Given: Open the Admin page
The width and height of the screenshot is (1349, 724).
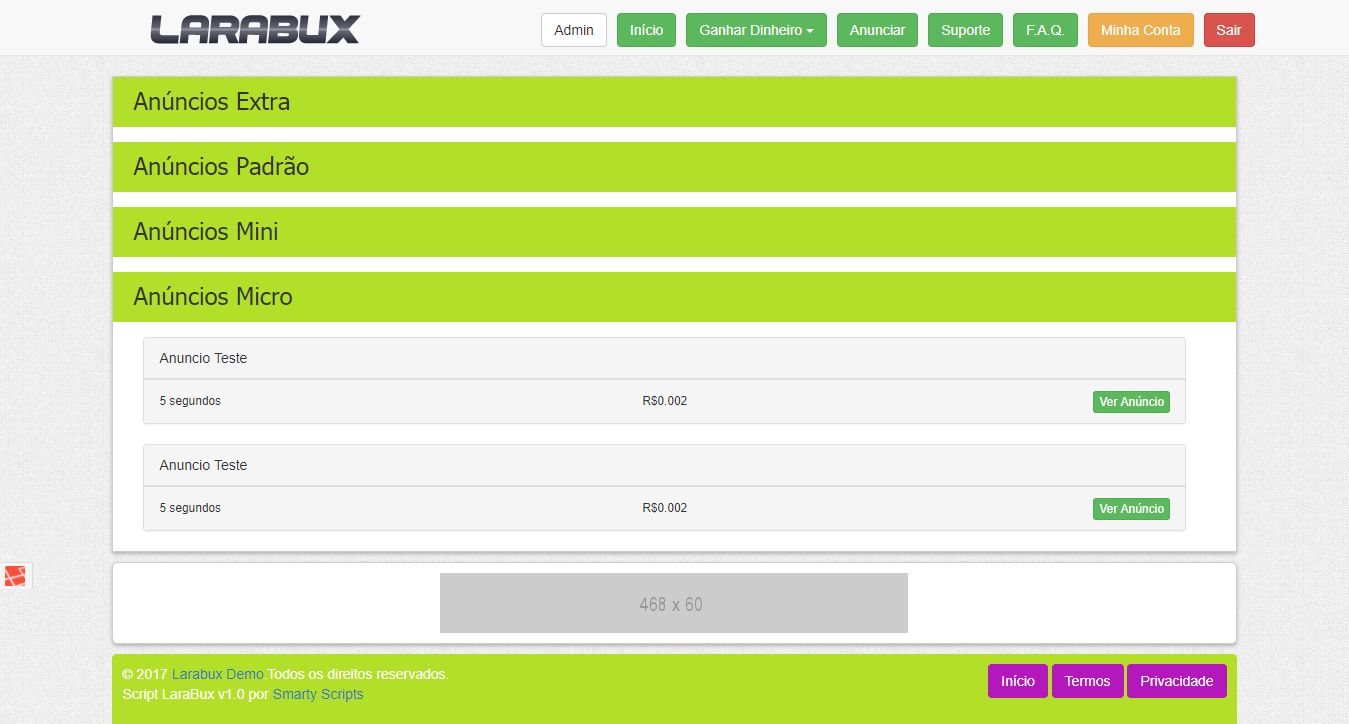Looking at the screenshot, I should pos(574,30).
